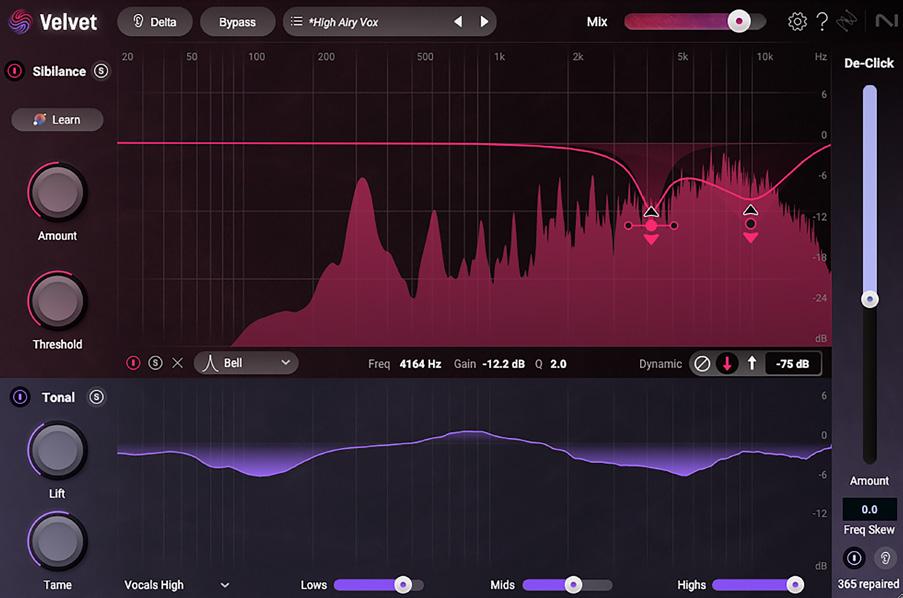The image size is (903, 598).
Task: Solo the Sibilance module
Action: (x=101, y=71)
